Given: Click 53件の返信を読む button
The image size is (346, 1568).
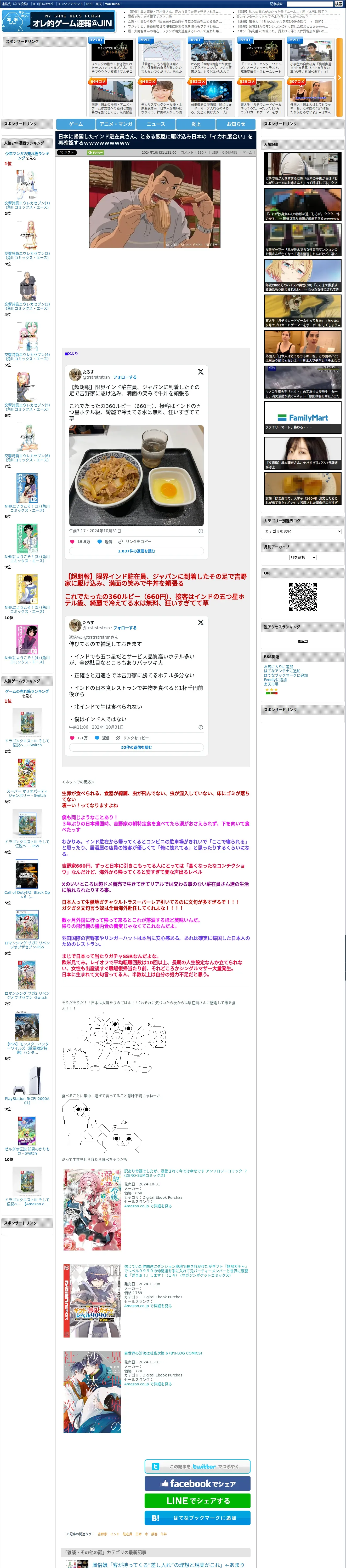Looking at the screenshot, I should pos(137,747).
